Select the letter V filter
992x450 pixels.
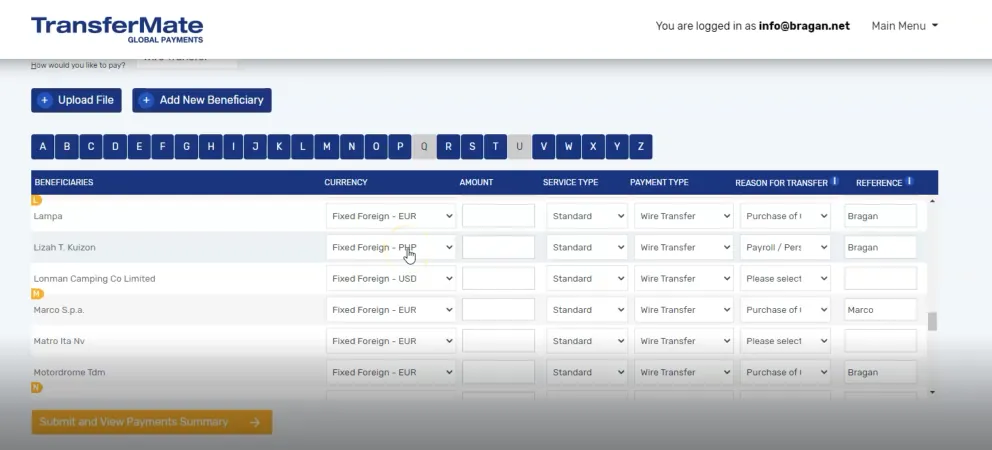click(x=543, y=147)
